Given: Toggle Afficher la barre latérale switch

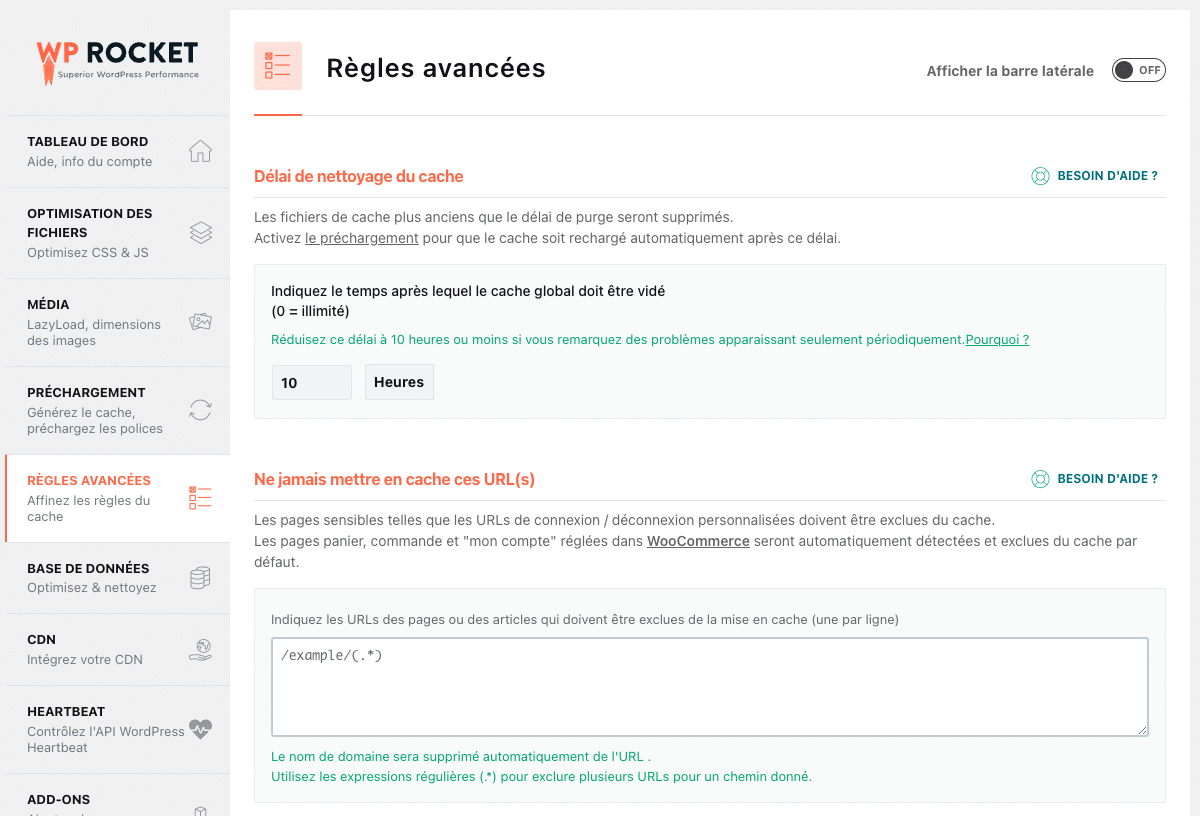Looking at the screenshot, I should coord(1138,70).
